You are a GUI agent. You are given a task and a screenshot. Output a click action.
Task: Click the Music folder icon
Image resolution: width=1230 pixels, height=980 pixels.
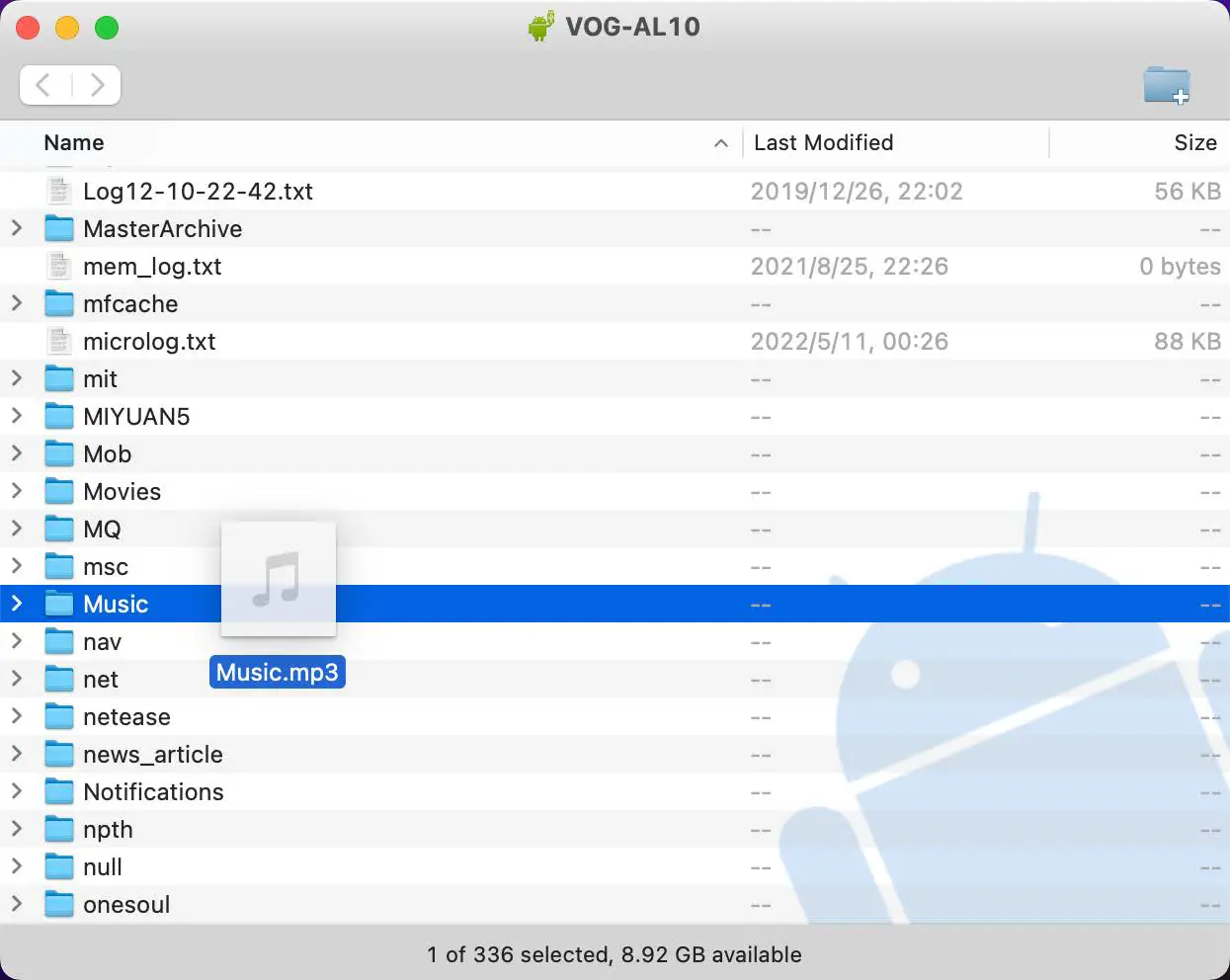coord(59,604)
